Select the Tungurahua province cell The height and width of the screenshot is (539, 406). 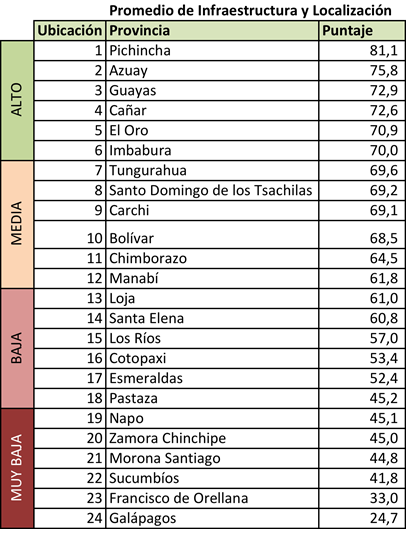coord(212,170)
